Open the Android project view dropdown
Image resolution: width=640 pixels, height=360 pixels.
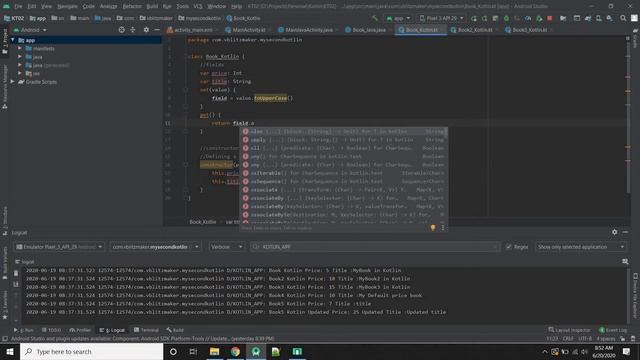click(x=30, y=30)
